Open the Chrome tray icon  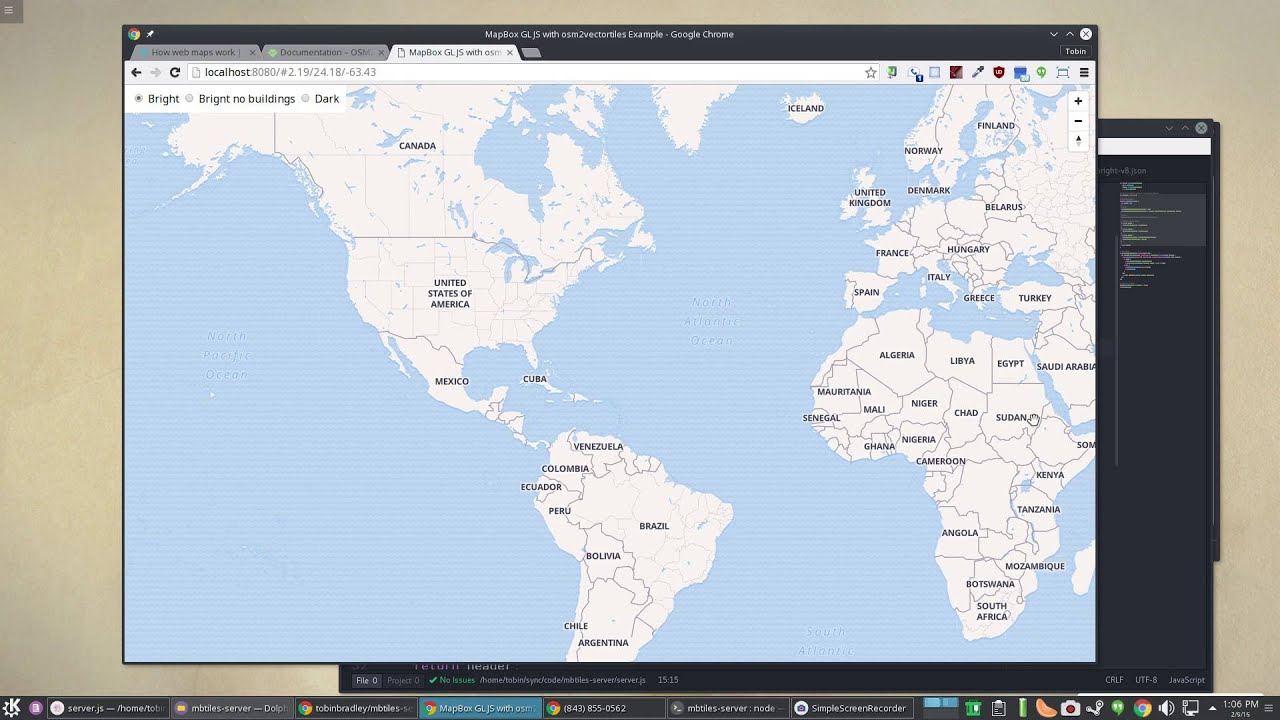tap(1142, 708)
